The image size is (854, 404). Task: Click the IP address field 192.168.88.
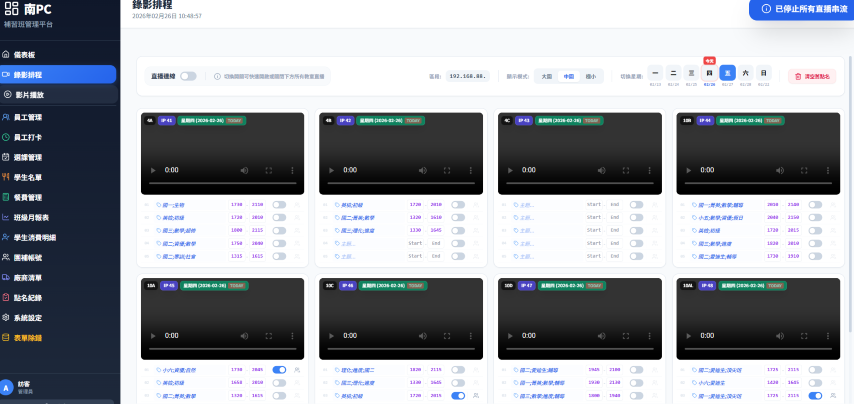(466, 76)
